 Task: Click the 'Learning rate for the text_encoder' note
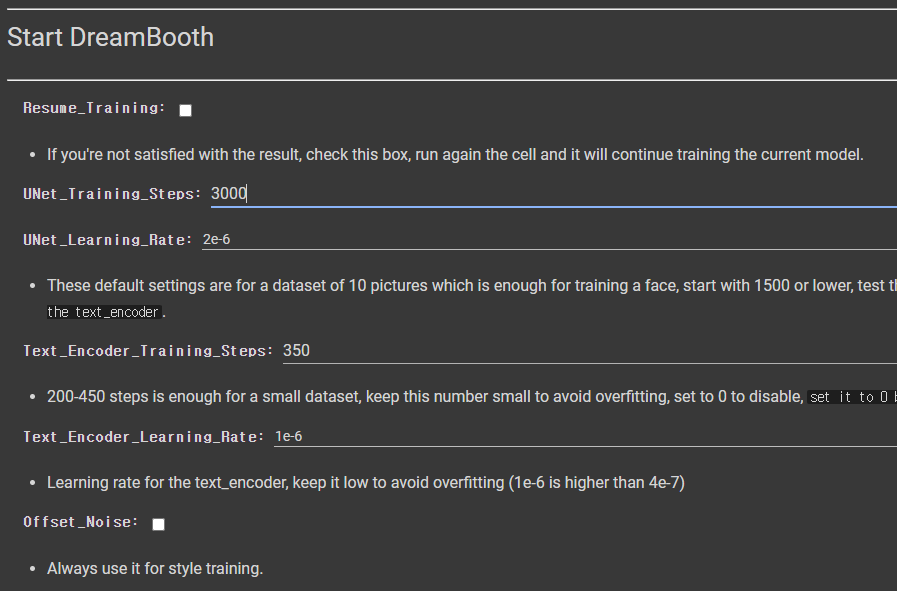click(x=366, y=483)
